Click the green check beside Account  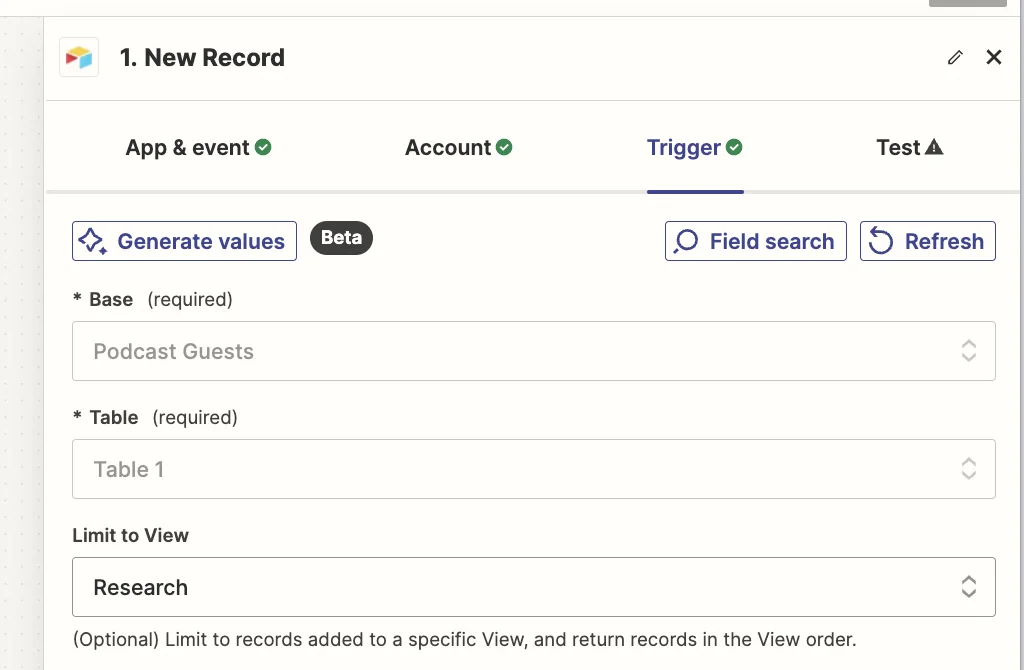point(504,147)
